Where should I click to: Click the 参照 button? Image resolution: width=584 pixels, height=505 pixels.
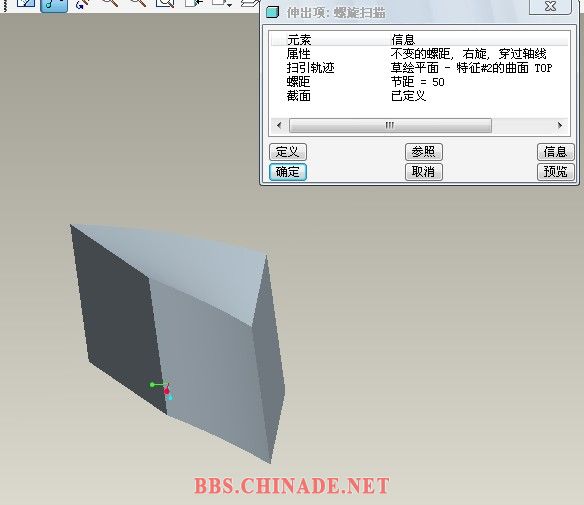coord(423,152)
